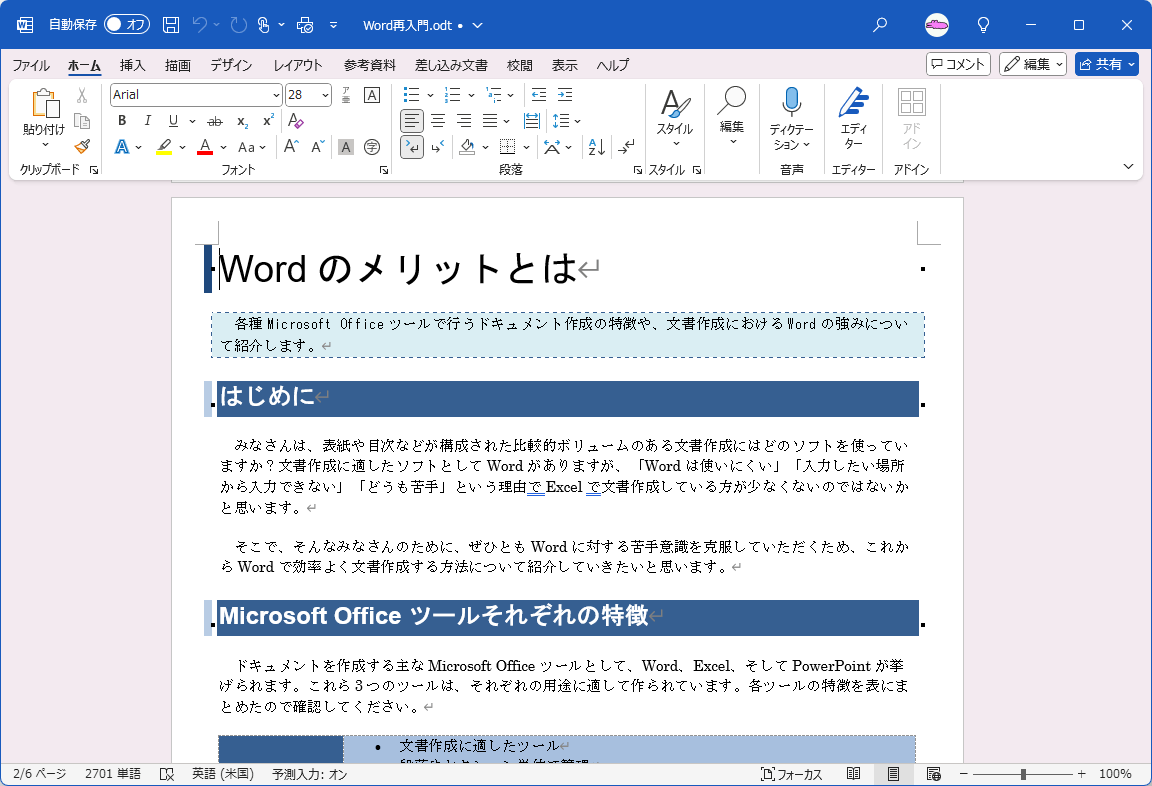Open the phonetic guide (ruby) tool
Viewport: 1152px width, 786px height.
click(345, 95)
